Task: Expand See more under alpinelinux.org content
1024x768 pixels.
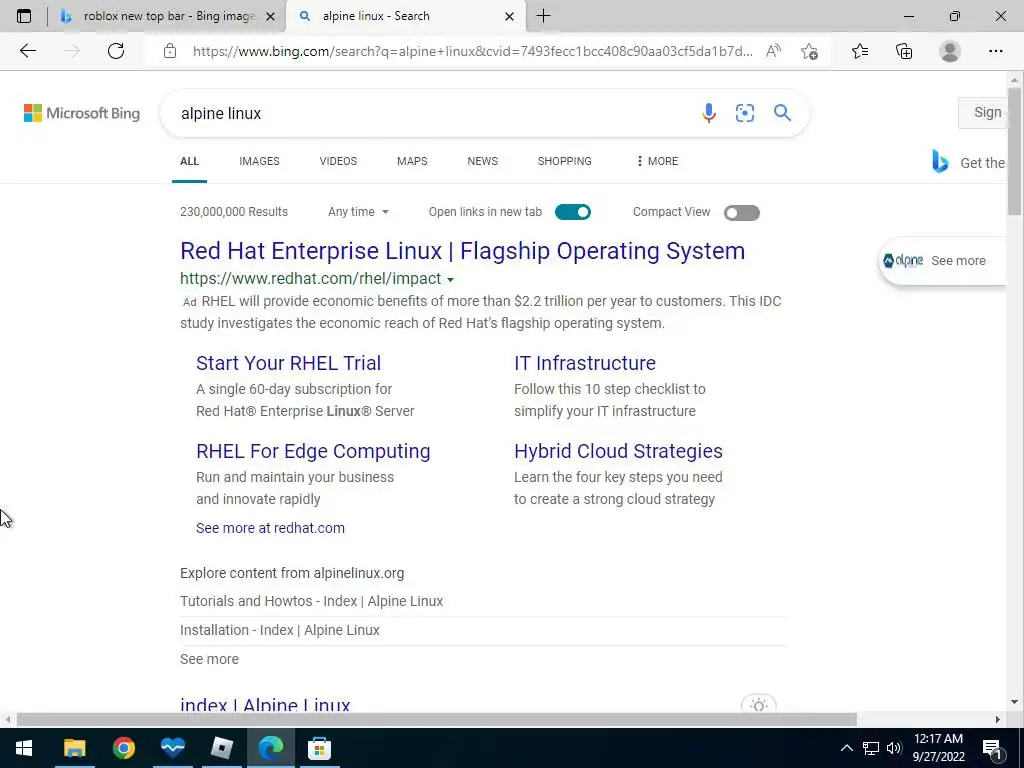Action: pos(209,659)
